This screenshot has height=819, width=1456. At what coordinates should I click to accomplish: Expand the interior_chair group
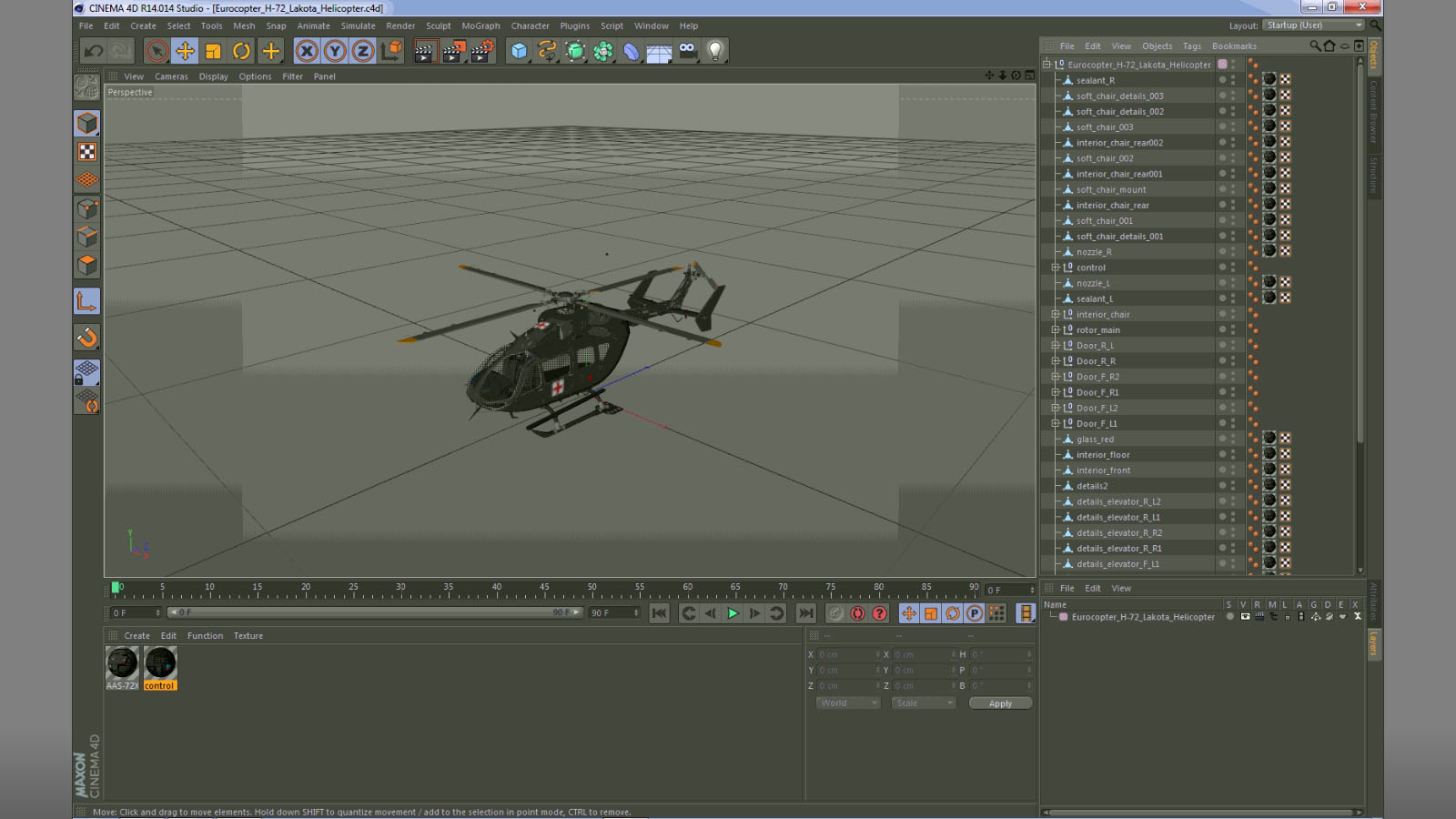(x=1056, y=314)
